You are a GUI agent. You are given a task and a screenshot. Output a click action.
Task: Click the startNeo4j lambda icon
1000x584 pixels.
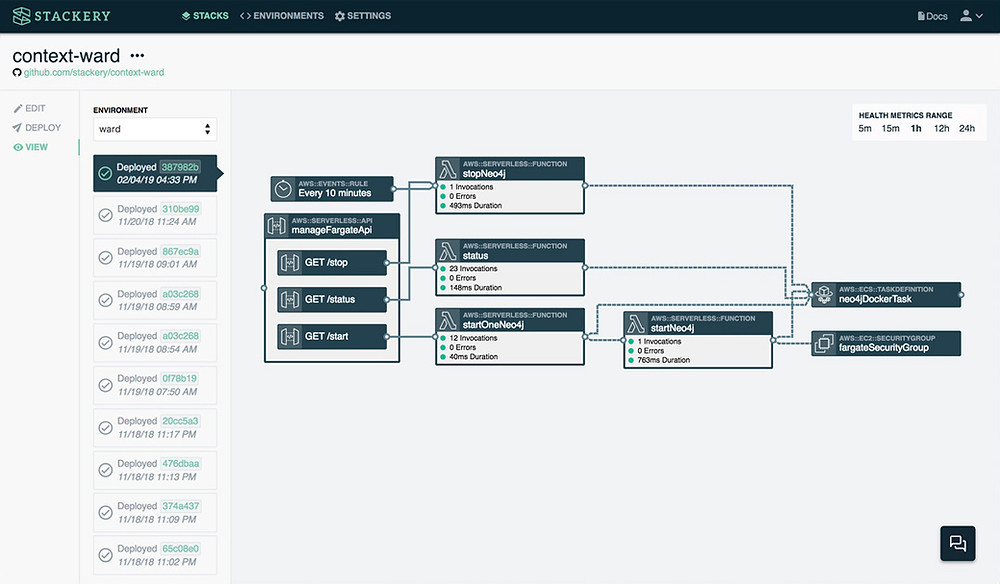pos(636,324)
